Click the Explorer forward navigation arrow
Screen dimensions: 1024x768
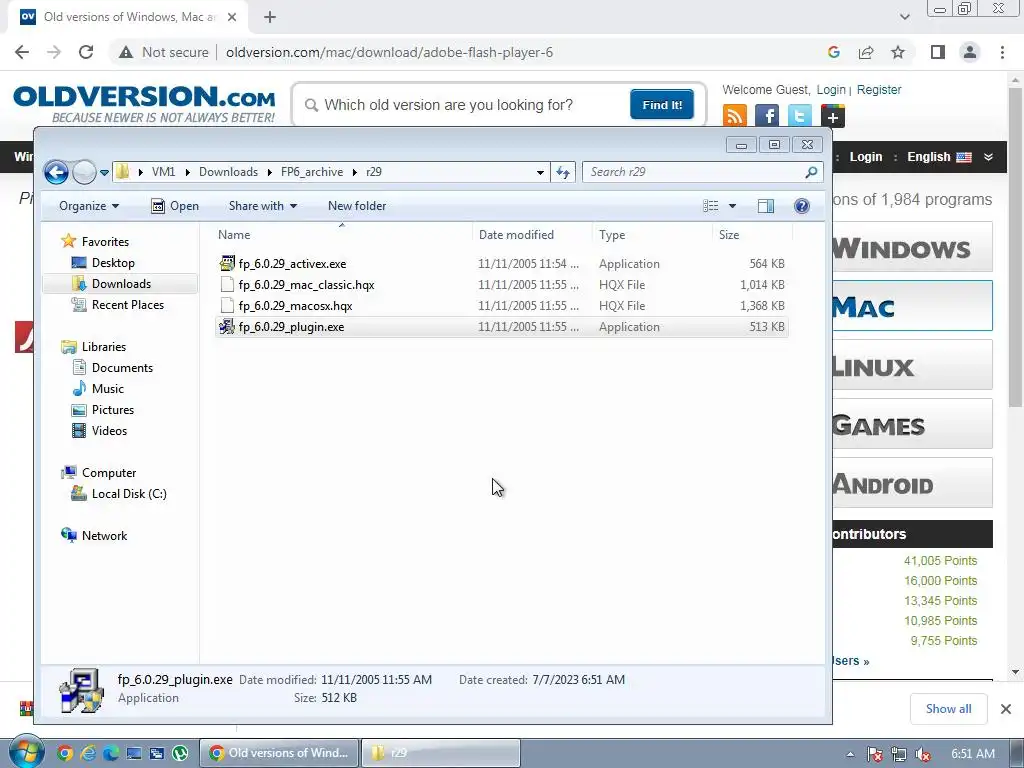tap(84, 172)
